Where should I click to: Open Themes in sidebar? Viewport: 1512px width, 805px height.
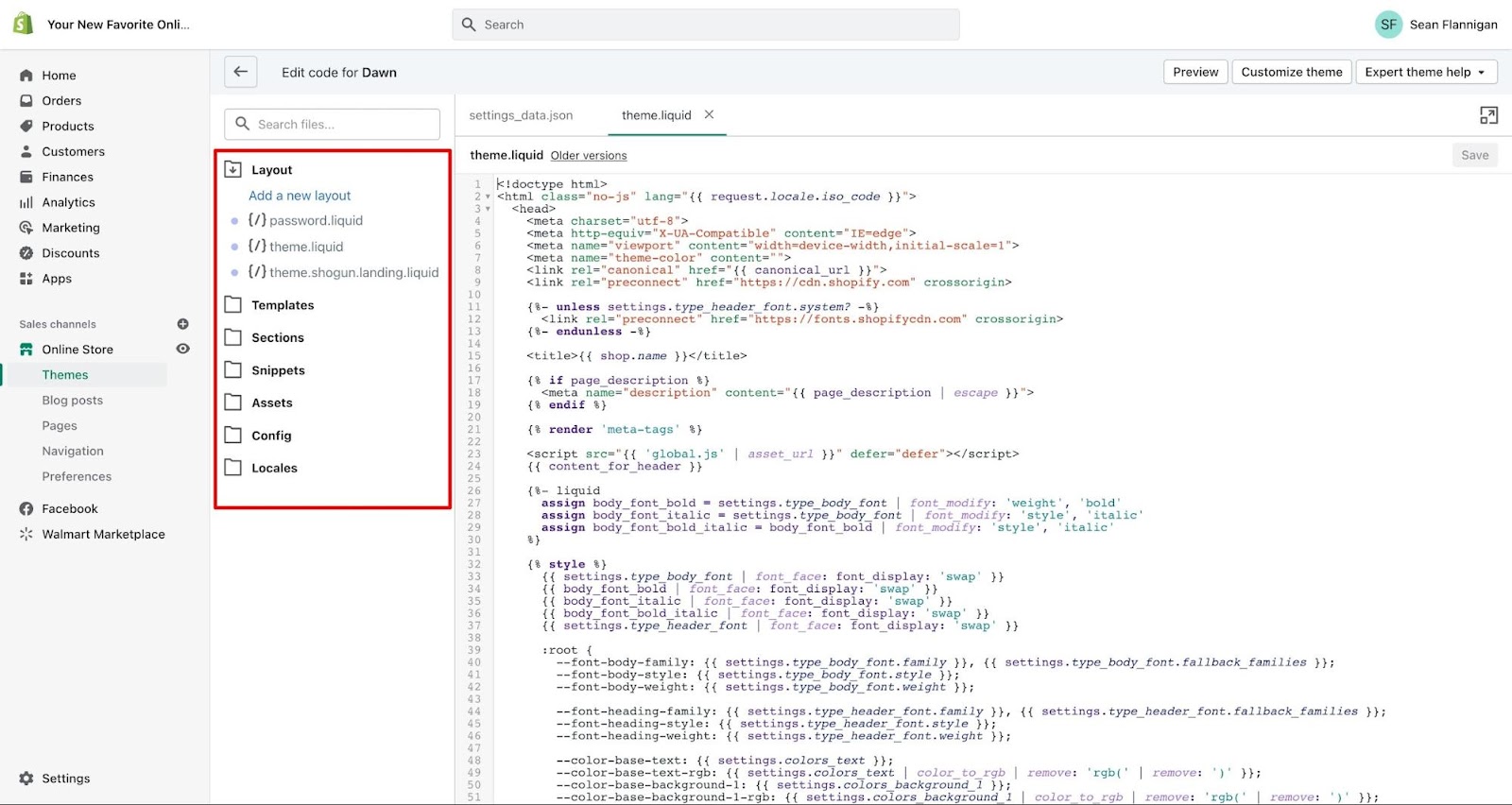[65, 375]
